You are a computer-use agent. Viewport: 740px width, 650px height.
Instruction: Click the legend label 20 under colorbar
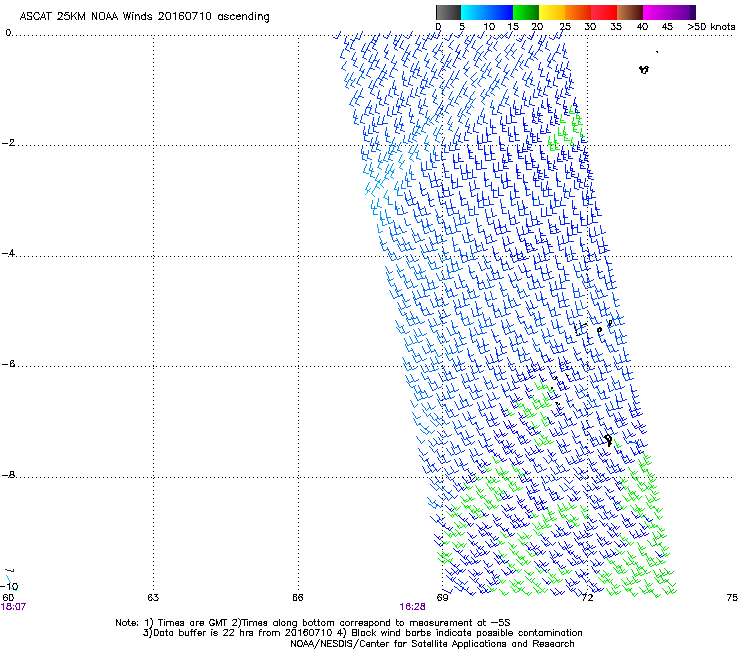point(538,27)
